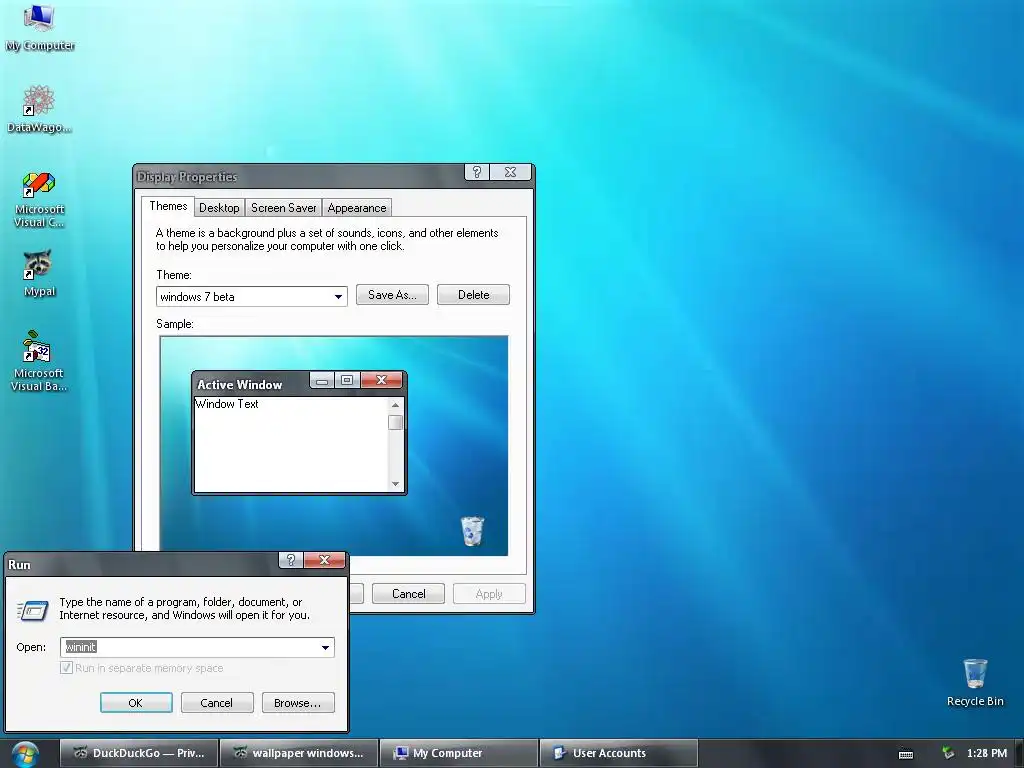Click the sample window red close button

tap(382, 380)
